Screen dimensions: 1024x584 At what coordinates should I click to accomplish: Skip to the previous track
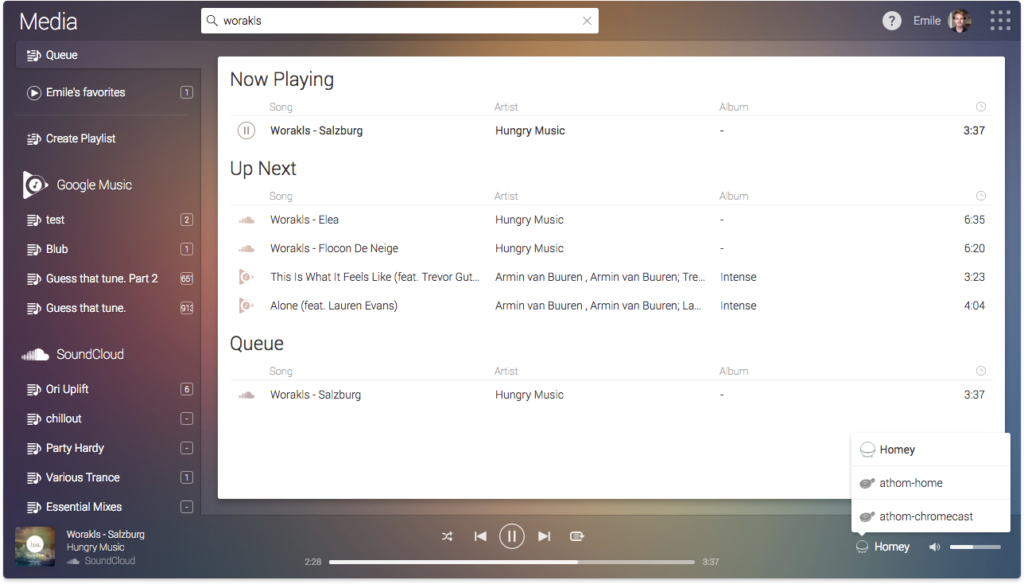[x=480, y=536]
